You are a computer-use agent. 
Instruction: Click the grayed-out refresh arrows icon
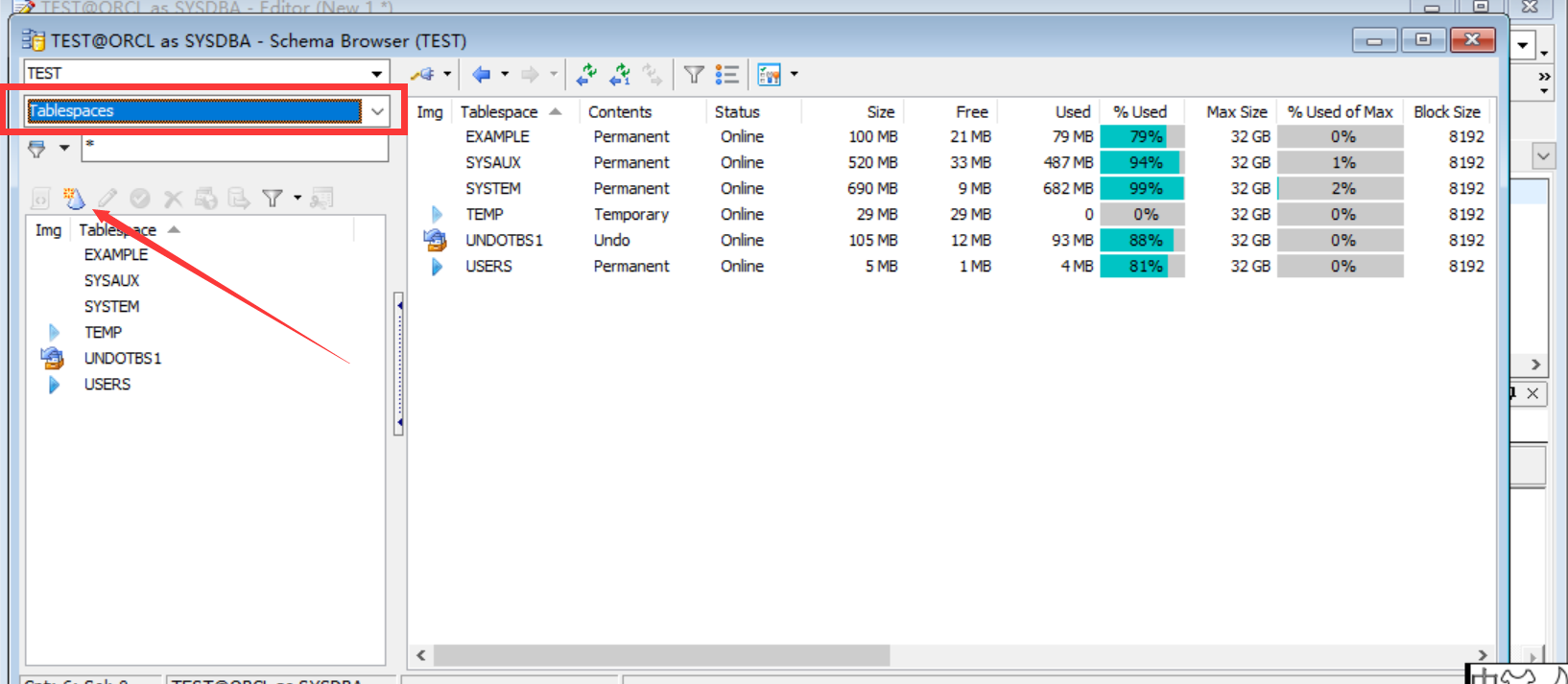653,74
